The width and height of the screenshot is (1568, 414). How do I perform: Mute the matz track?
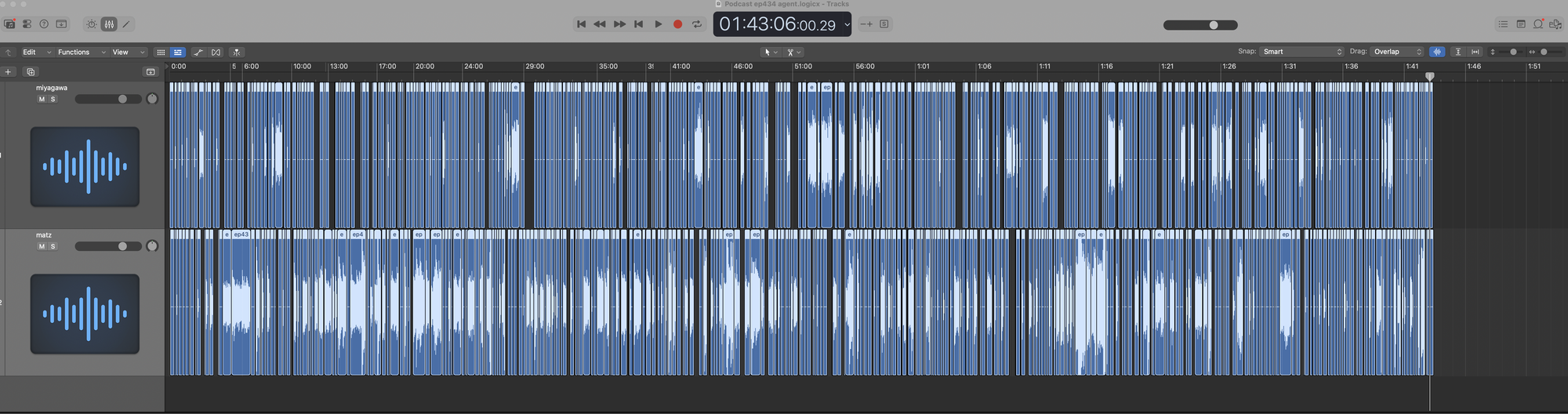[42, 246]
